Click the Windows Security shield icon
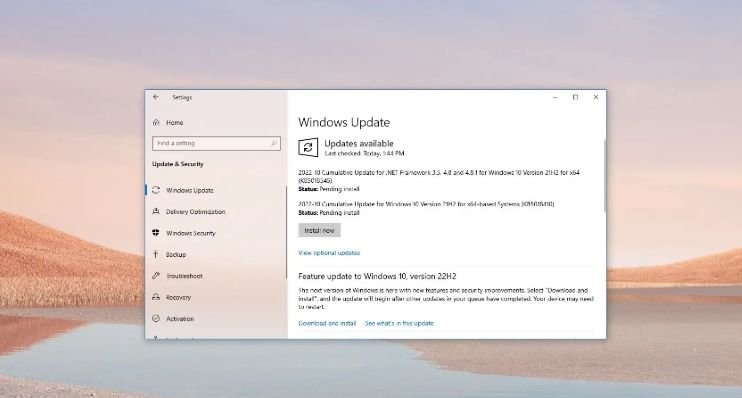 [x=156, y=232]
